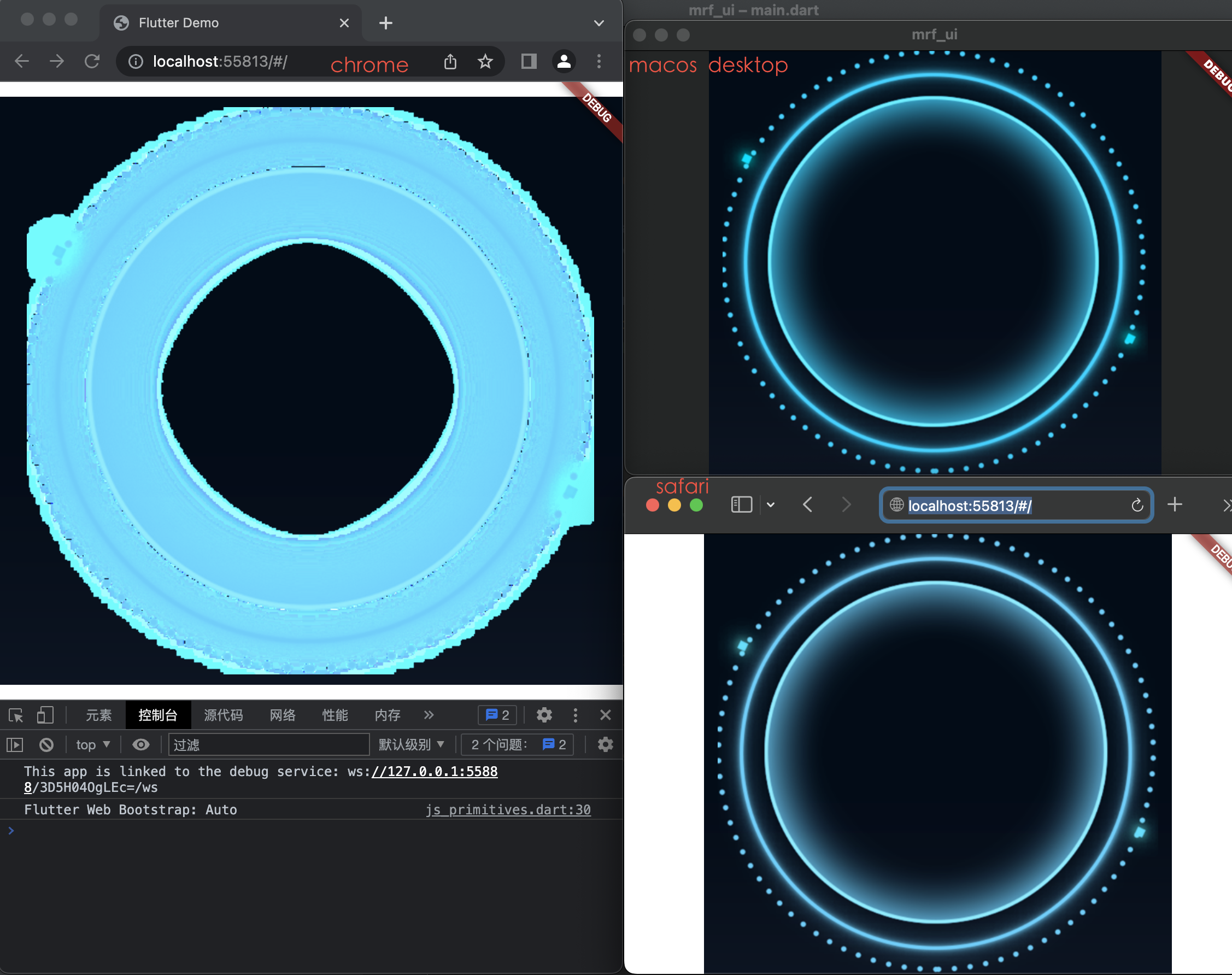Switch to 网络 DevTools tab
The image size is (1232, 975).
[x=283, y=715]
